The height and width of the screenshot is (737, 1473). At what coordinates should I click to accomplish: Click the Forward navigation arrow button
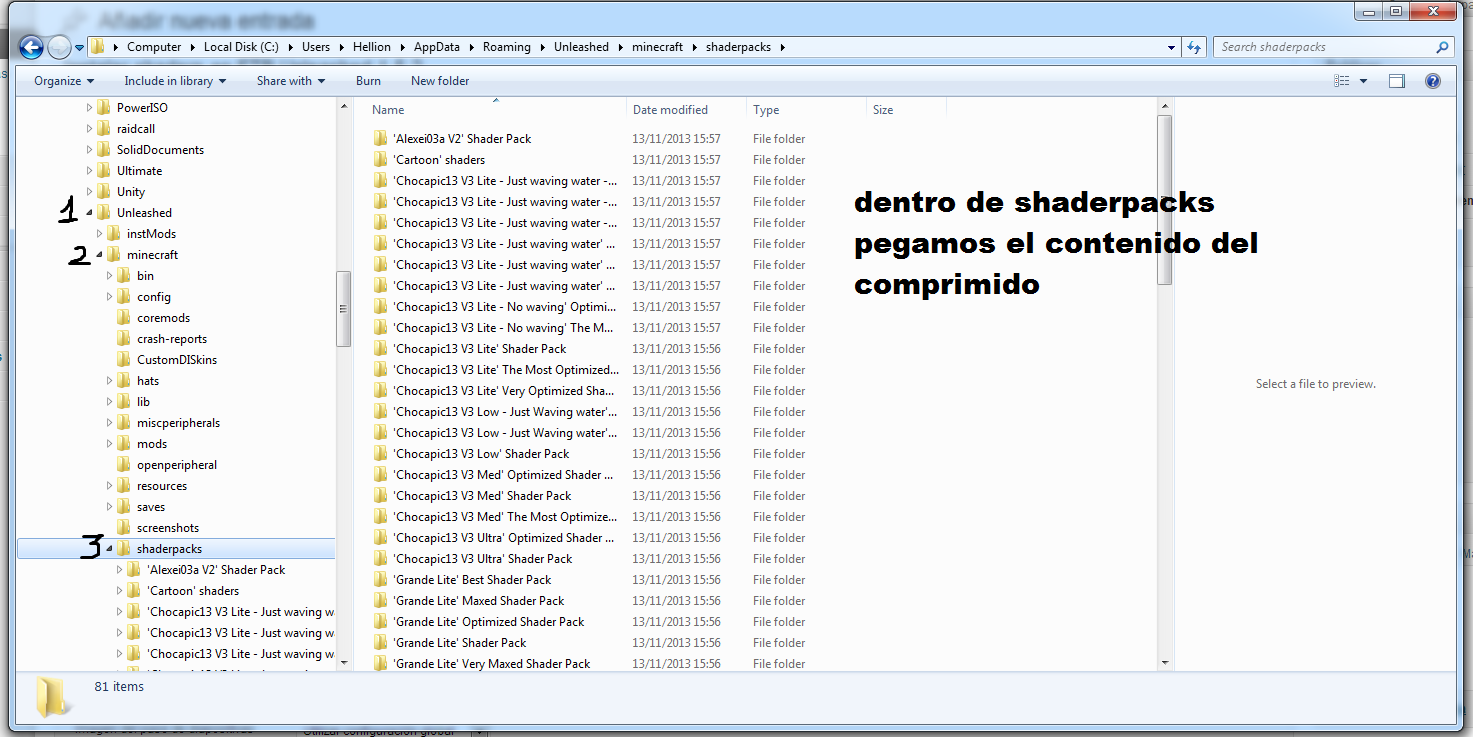pos(59,47)
